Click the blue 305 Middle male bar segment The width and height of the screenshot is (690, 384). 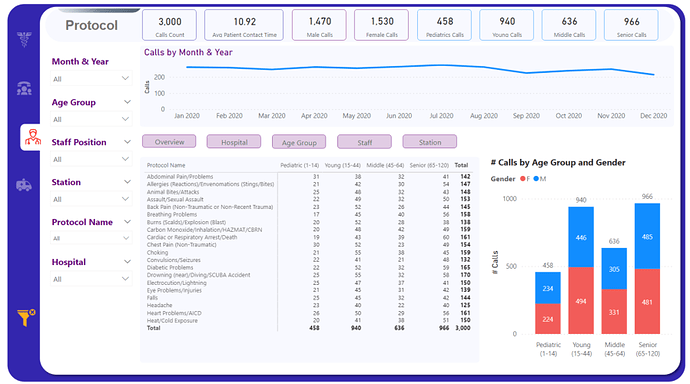[614, 269]
